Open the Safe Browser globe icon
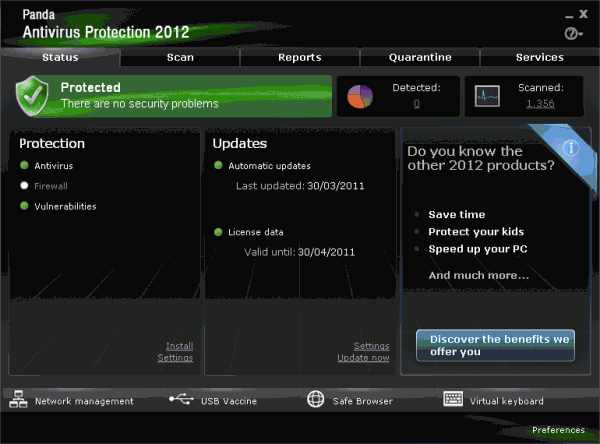Image resolution: width=600 pixels, height=444 pixels. point(315,399)
